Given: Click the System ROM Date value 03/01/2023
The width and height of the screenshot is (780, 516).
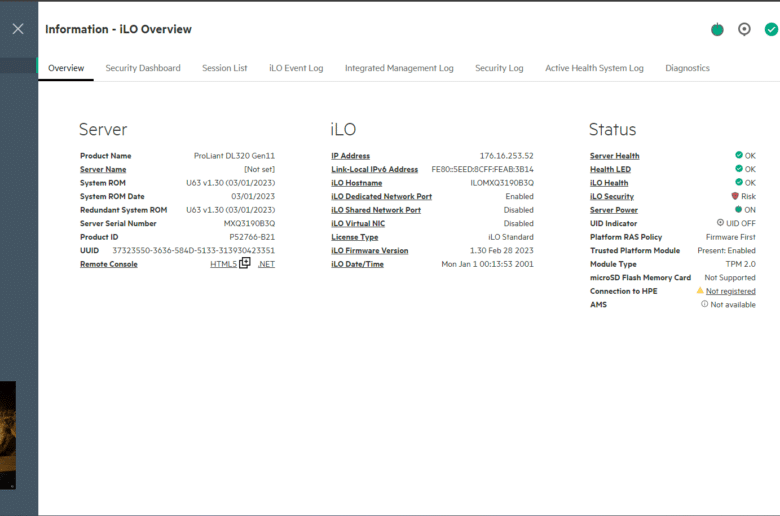Looking at the screenshot, I should coord(253,197).
